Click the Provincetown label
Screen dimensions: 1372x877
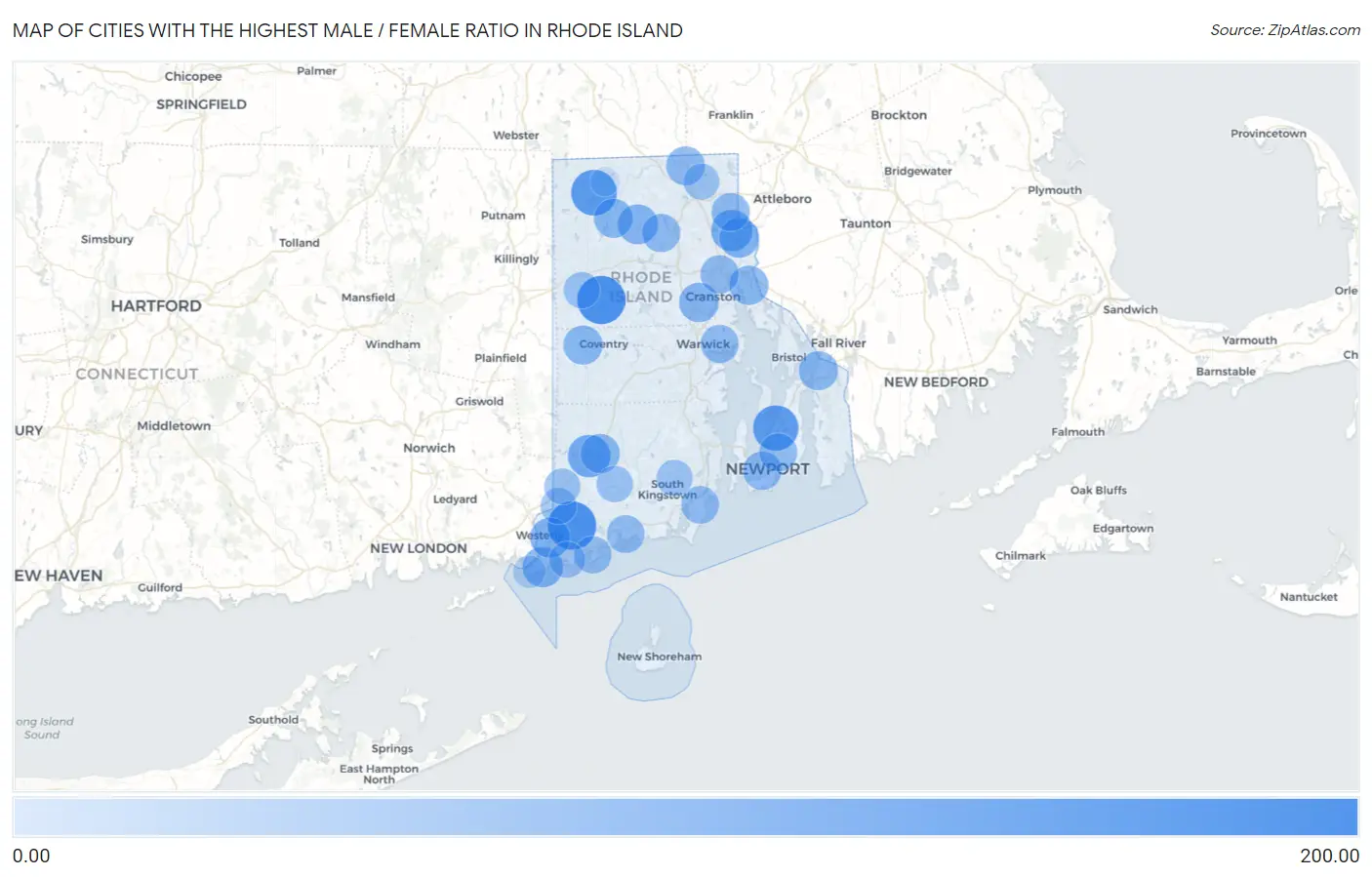point(1269,134)
